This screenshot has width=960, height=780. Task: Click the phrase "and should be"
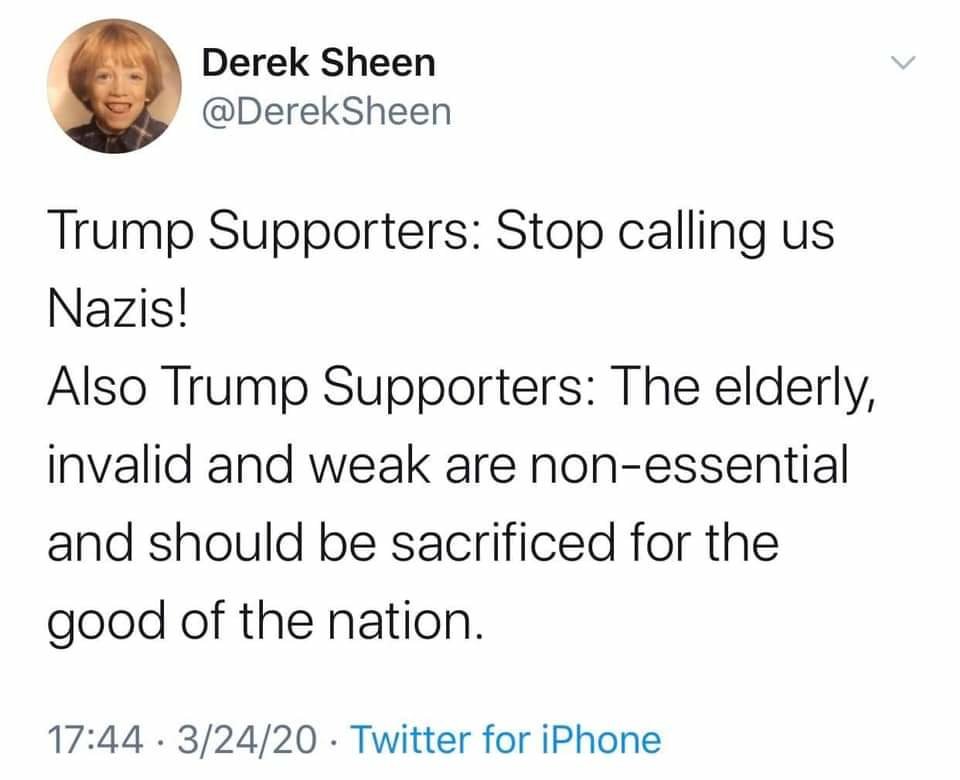pos(211,542)
